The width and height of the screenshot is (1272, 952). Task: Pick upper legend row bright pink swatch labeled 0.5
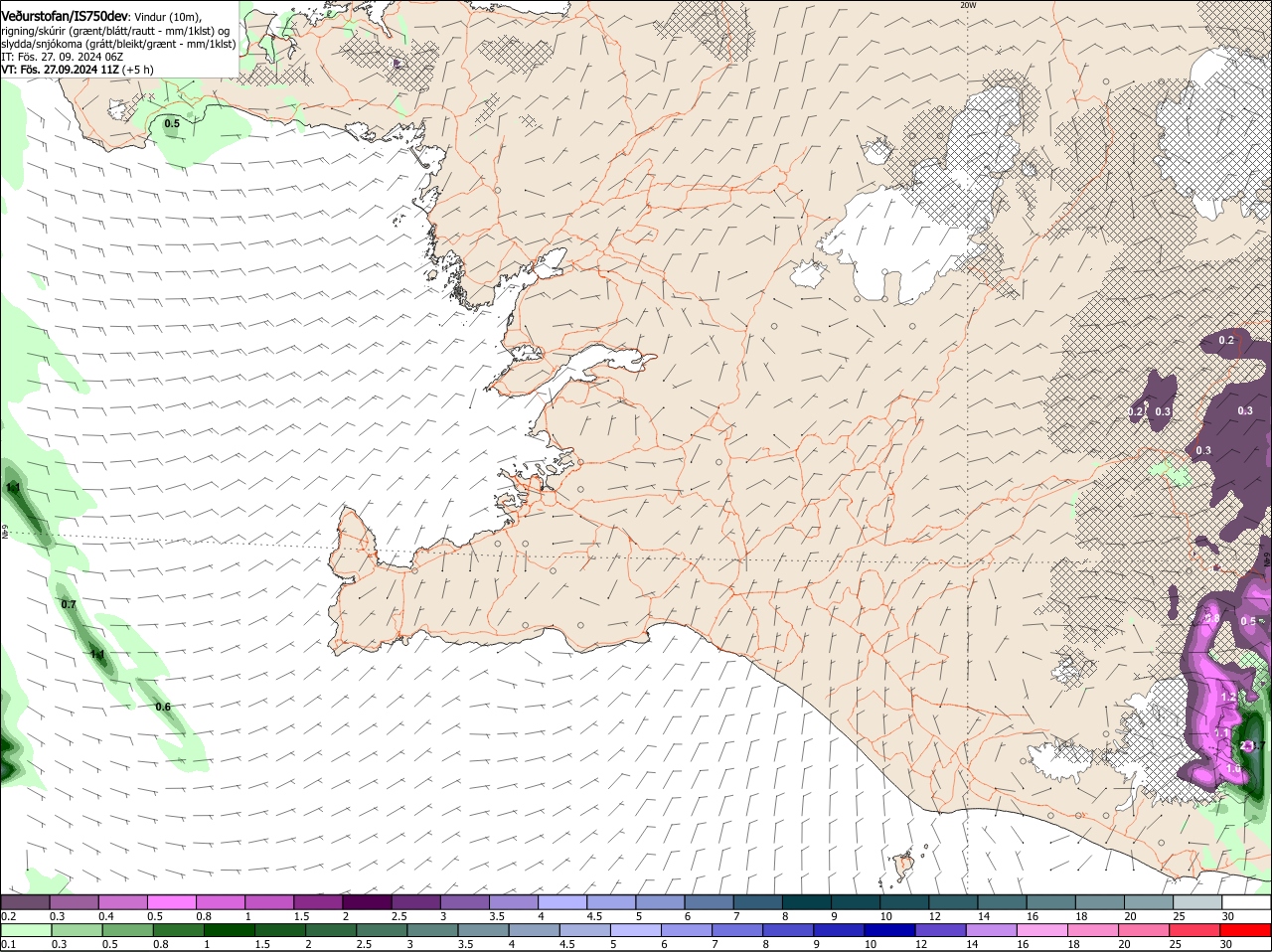(x=171, y=902)
